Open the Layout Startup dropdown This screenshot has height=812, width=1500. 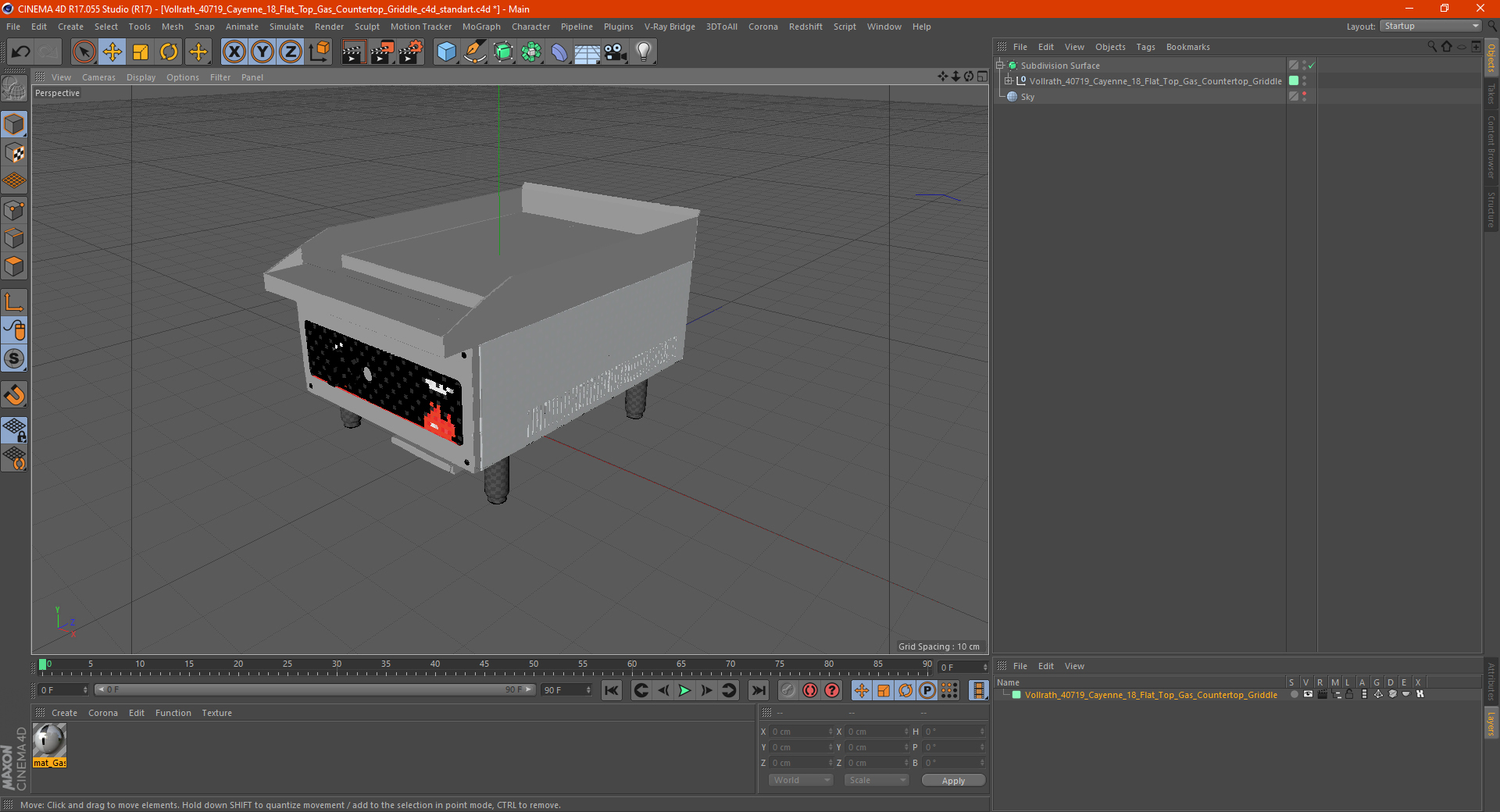(1430, 26)
